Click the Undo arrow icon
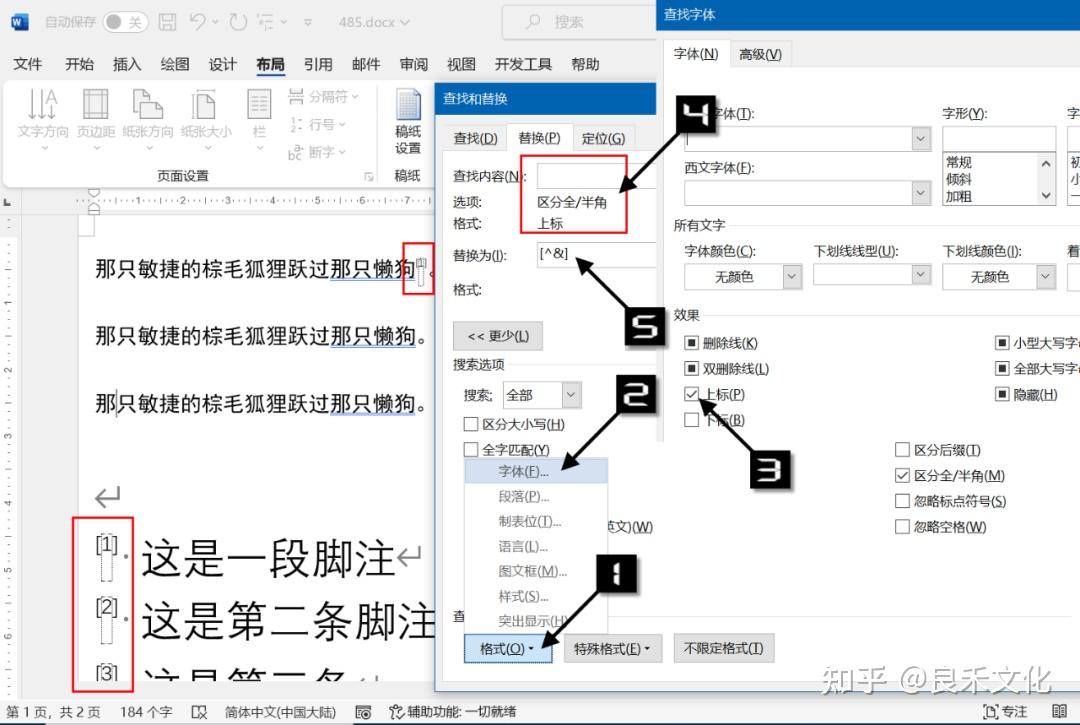This screenshot has height=725, width=1080. coord(197,22)
